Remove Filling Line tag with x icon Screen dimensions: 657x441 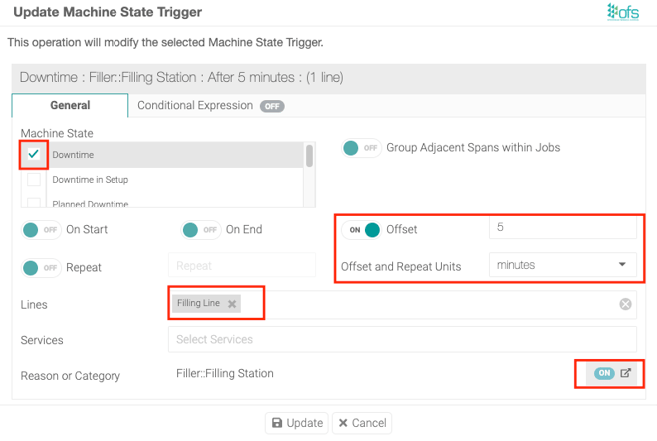(x=232, y=304)
